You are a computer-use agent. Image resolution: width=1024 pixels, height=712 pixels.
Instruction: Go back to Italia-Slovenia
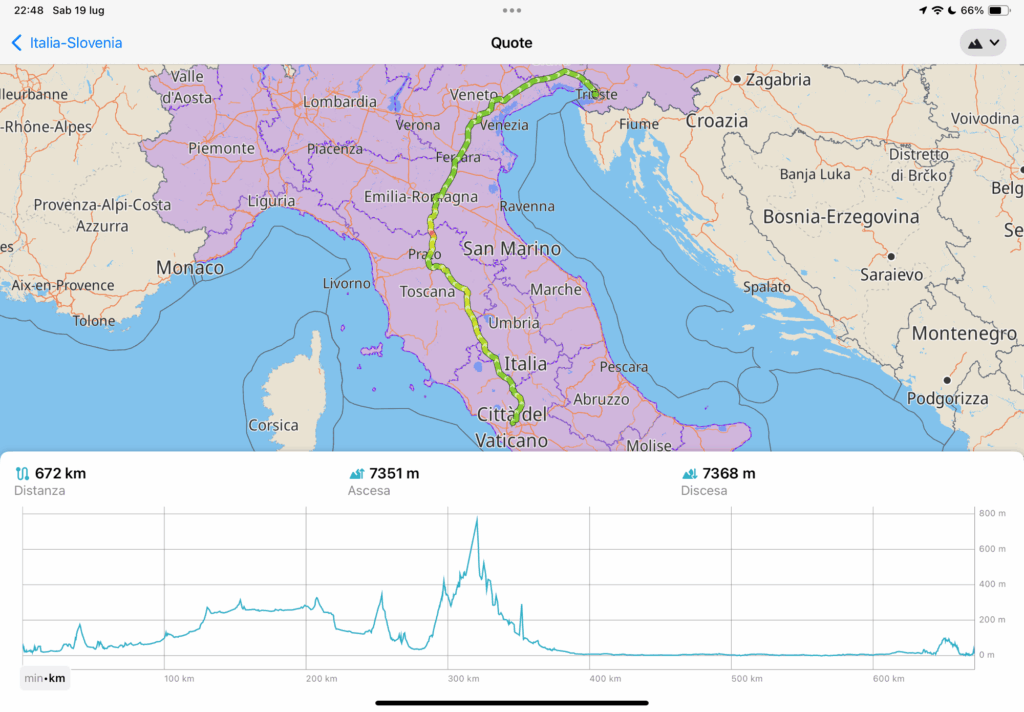(x=67, y=43)
